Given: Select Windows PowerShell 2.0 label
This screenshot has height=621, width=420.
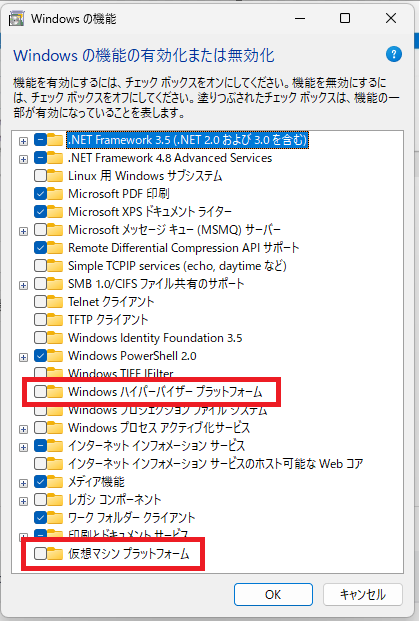Looking at the screenshot, I should [x=132, y=356].
